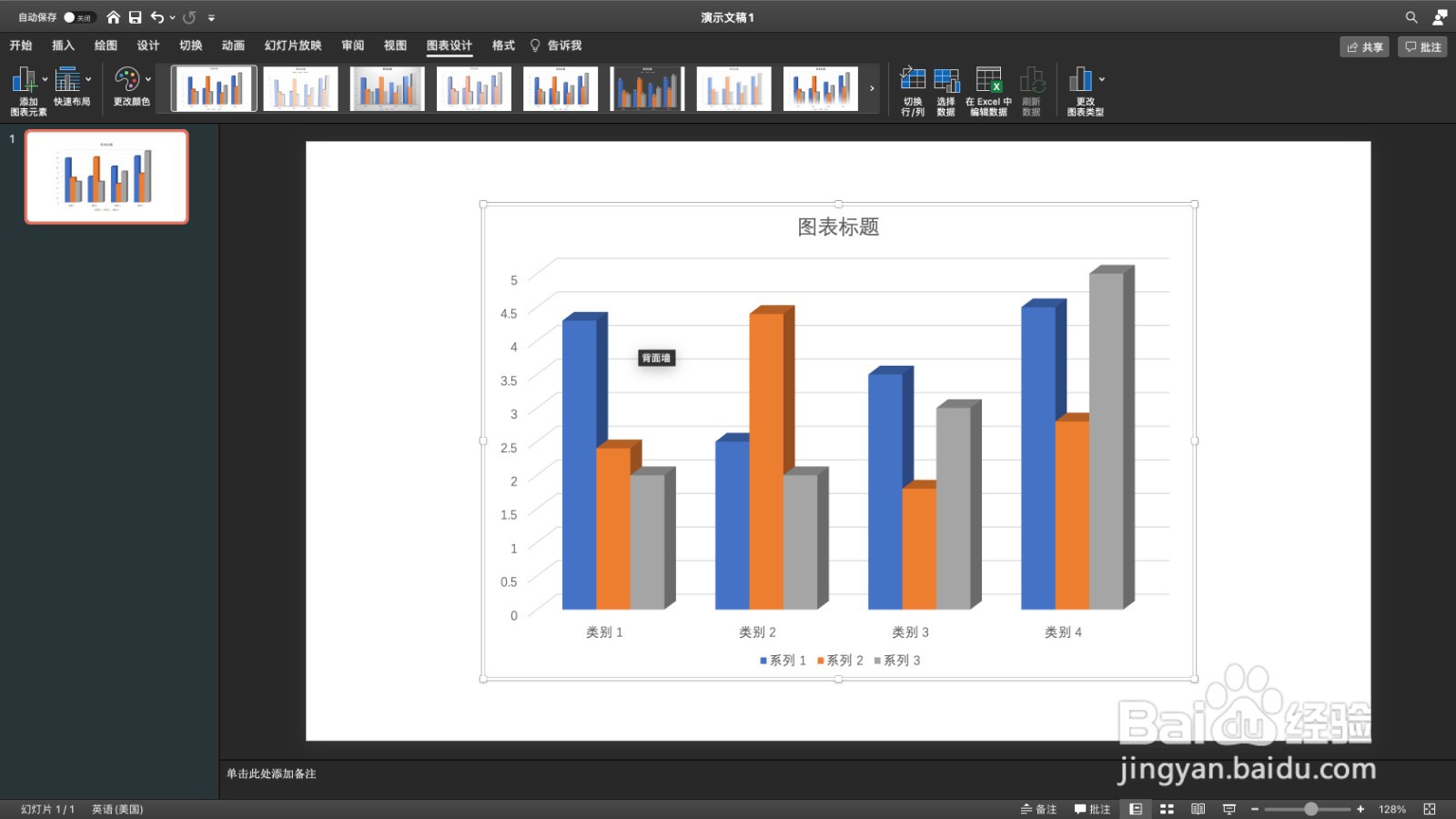The image size is (1456, 819).
Task: Select the 图表设计 chart design tab
Action: [450, 45]
